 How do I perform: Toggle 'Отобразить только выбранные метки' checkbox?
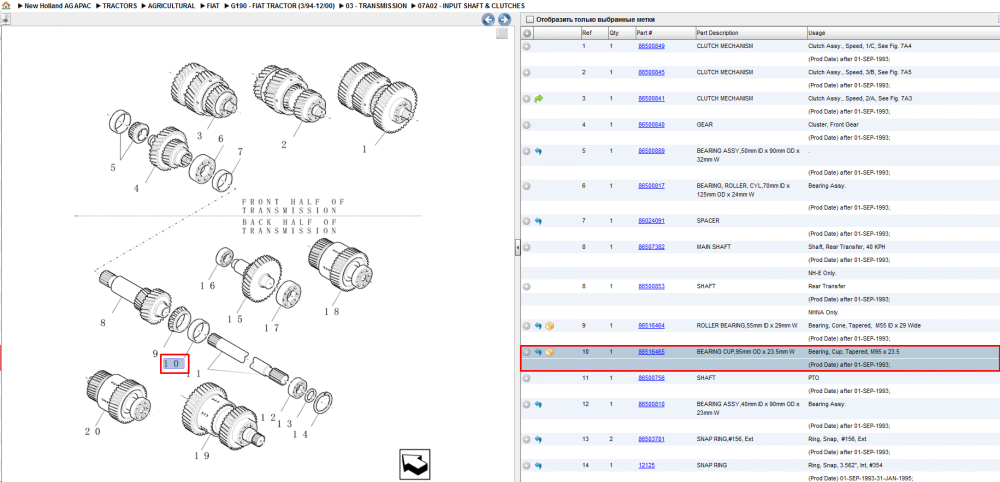[529, 20]
